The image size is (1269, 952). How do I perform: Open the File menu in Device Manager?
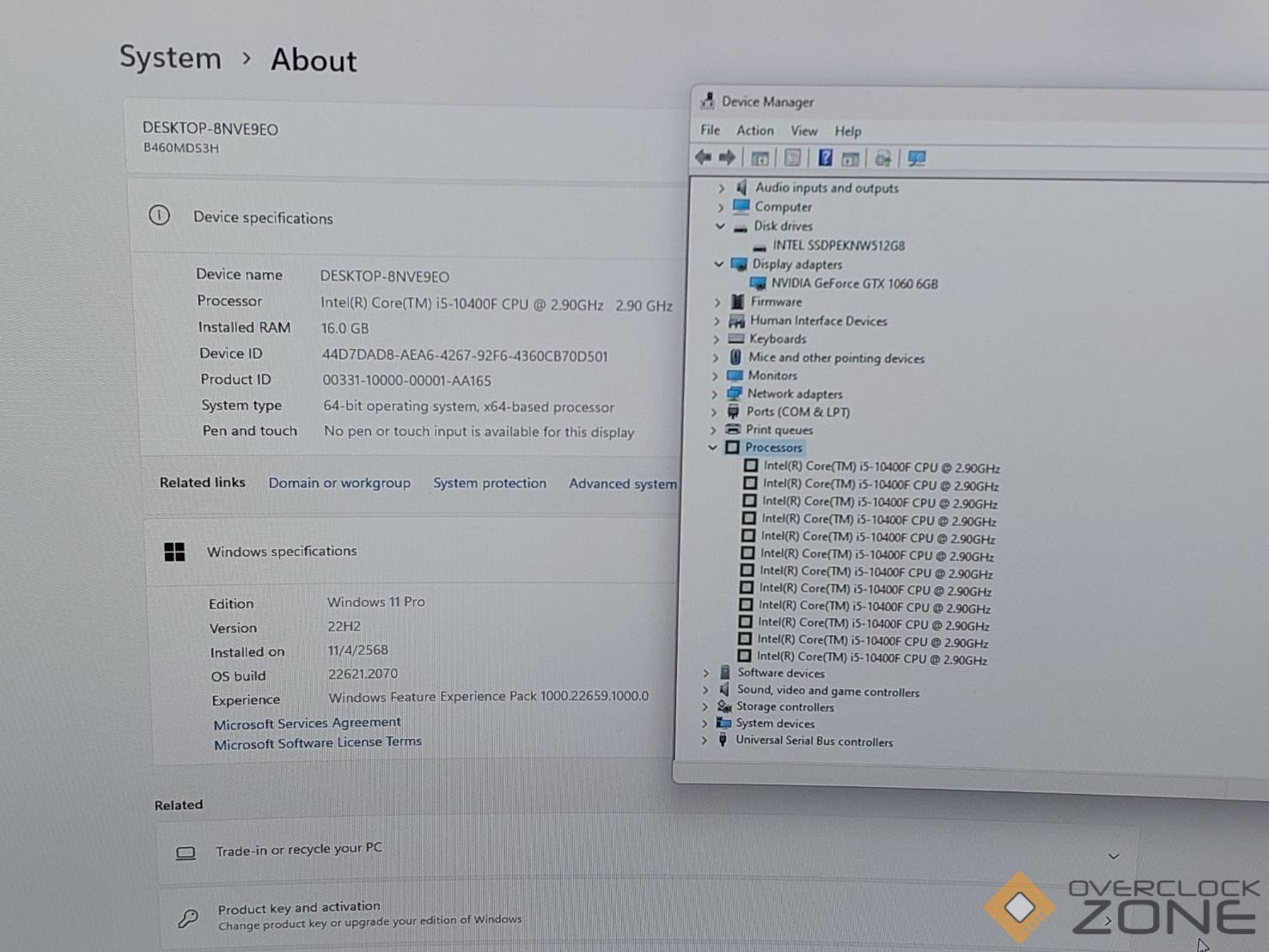[x=711, y=130]
